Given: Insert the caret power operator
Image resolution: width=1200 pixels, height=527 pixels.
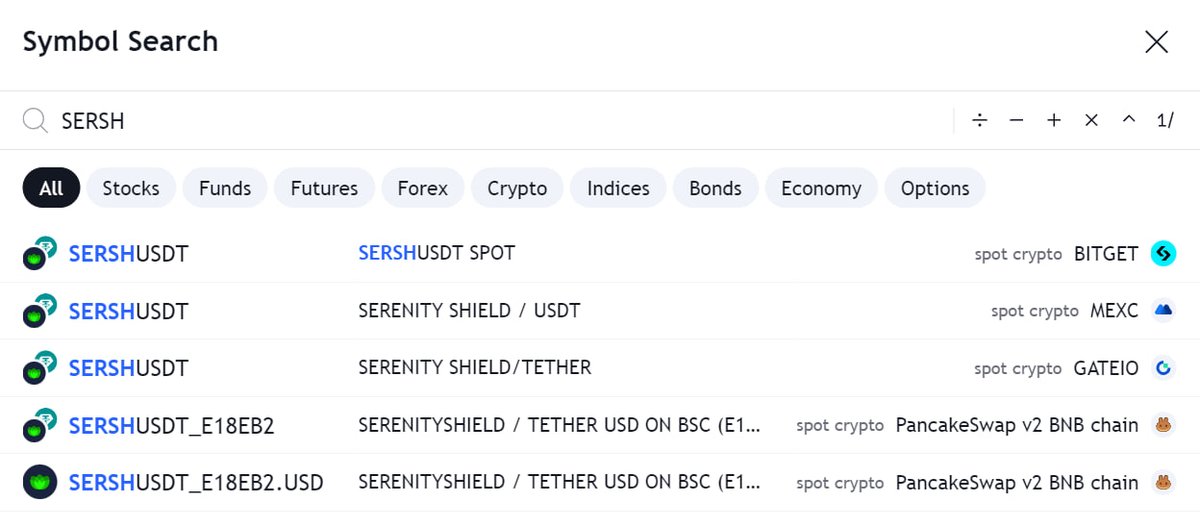Looking at the screenshot, I should pyautogui.click(x=1129, y=120).
